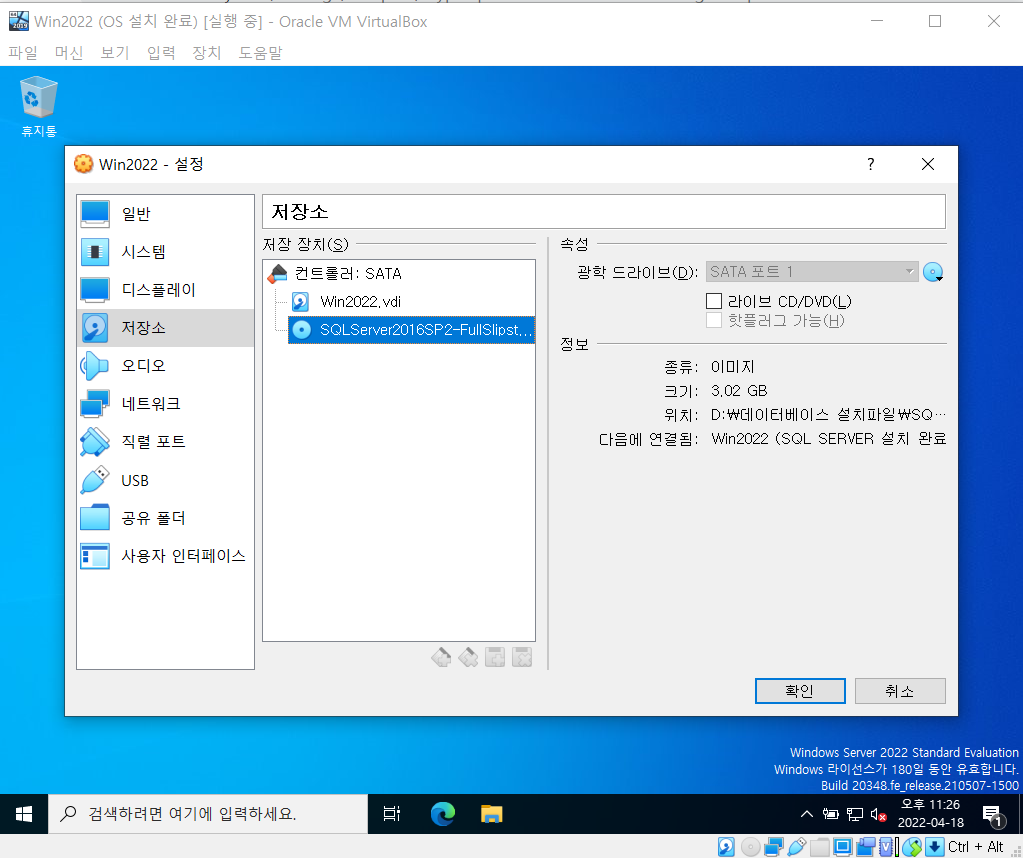Click the remove attachment icon below storage tree
The image size is (1023, 858).
click(522, 657)
